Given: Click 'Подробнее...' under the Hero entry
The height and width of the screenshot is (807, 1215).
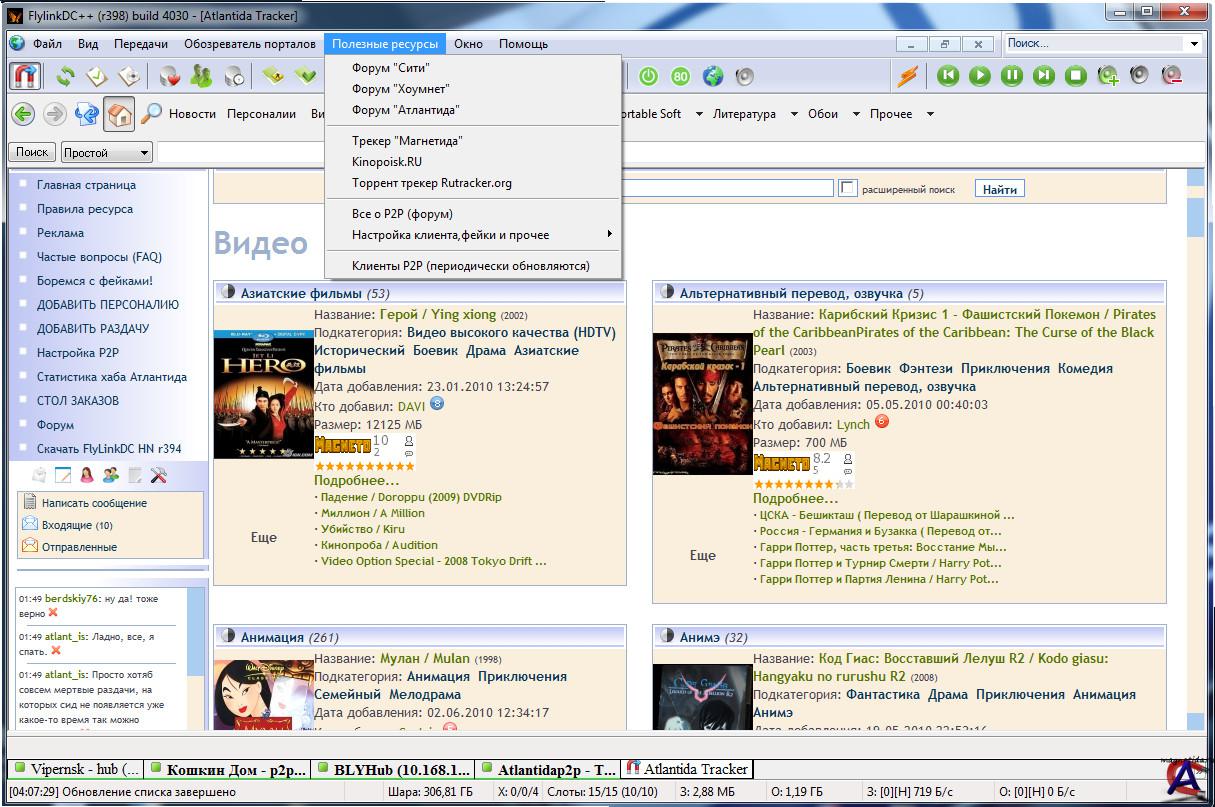Looking at the screenshot, I should [357, 480].
